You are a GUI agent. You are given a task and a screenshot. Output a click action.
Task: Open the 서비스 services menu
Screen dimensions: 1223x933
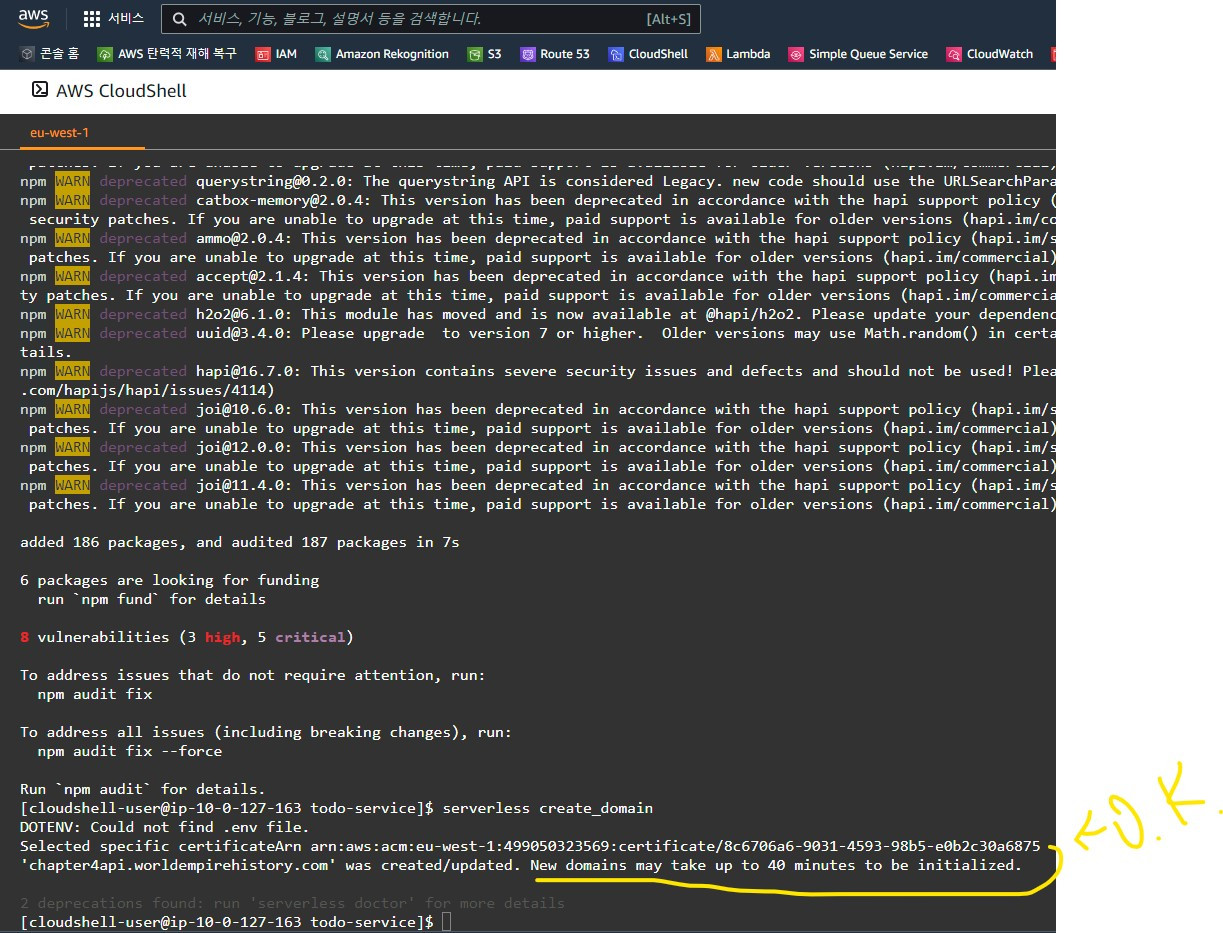click(125, 19)
